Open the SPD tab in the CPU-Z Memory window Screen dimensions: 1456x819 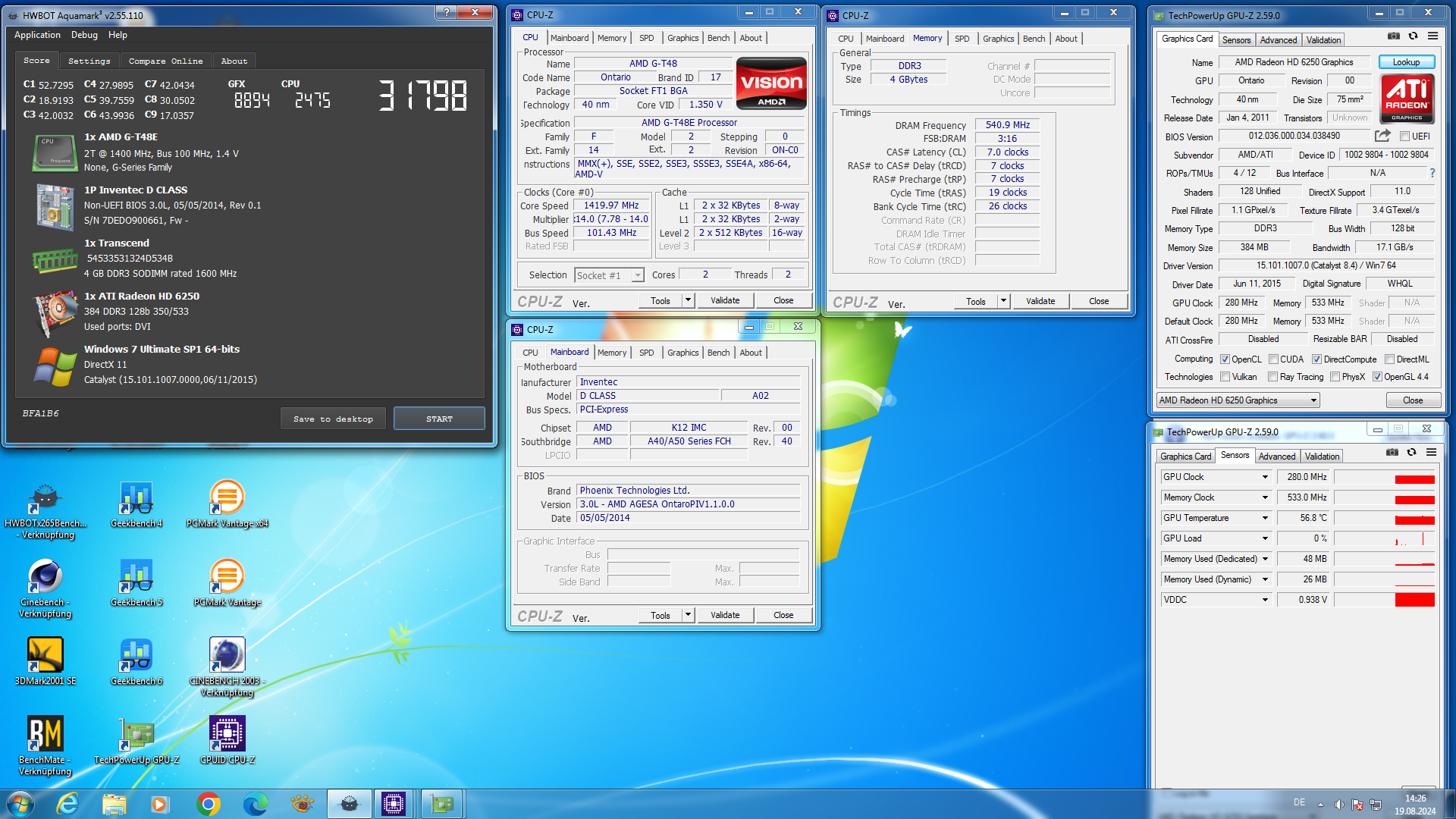[x=962, y=39]
